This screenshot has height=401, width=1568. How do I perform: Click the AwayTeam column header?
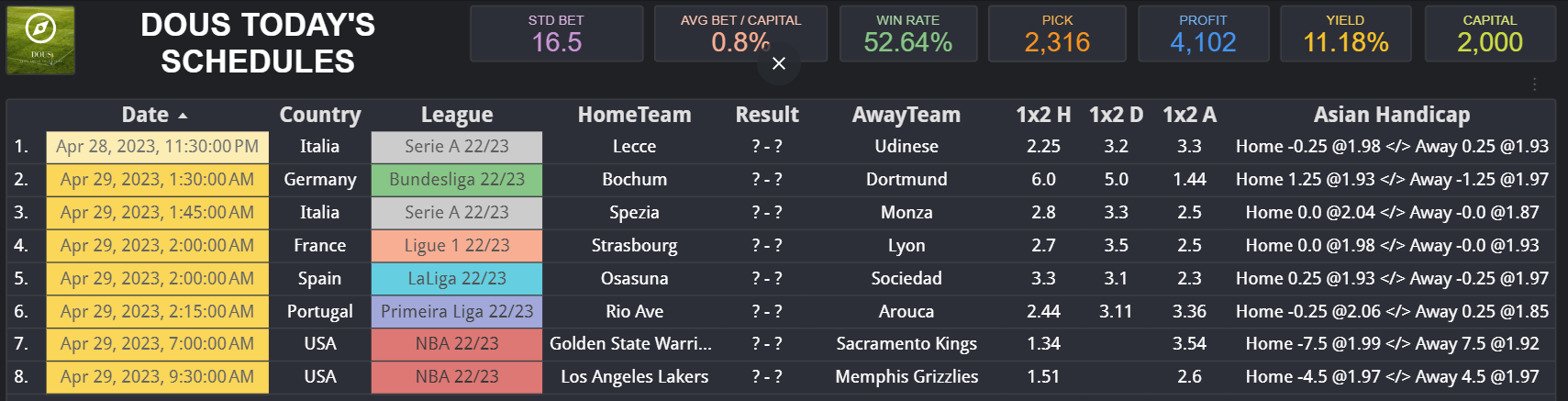click(x=906, y=115)
